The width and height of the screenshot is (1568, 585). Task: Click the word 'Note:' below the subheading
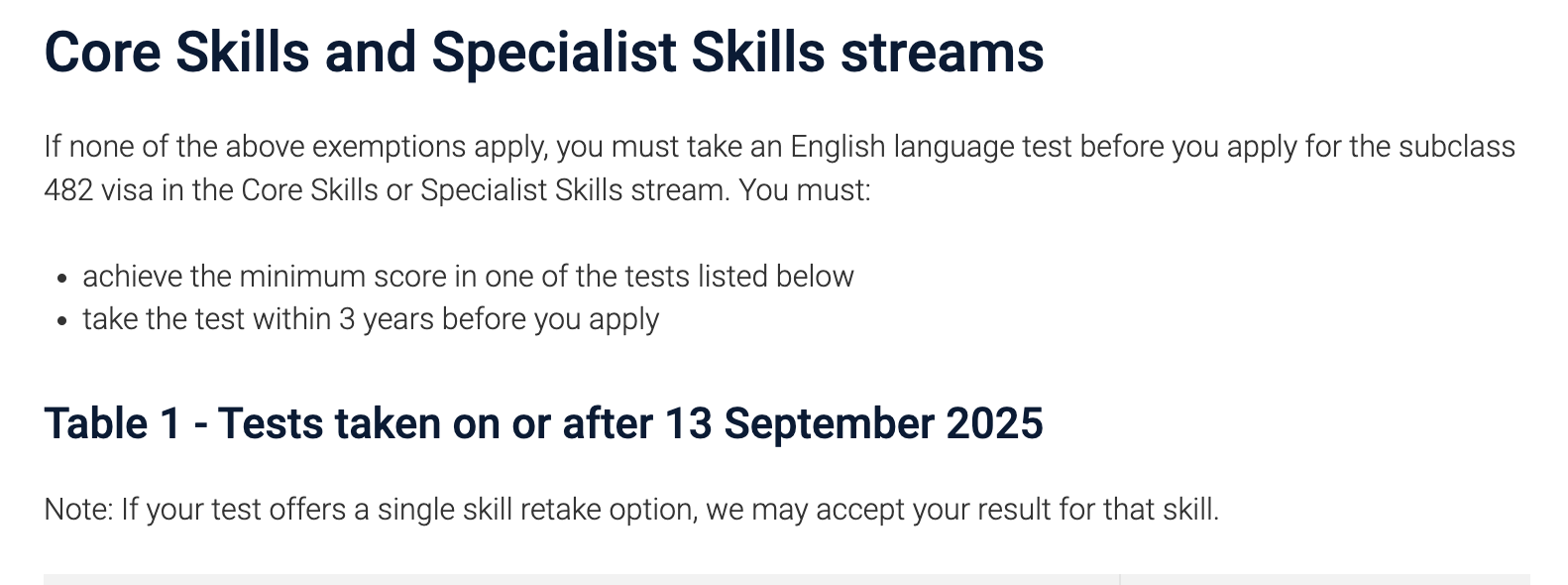[x=78, y=510]
